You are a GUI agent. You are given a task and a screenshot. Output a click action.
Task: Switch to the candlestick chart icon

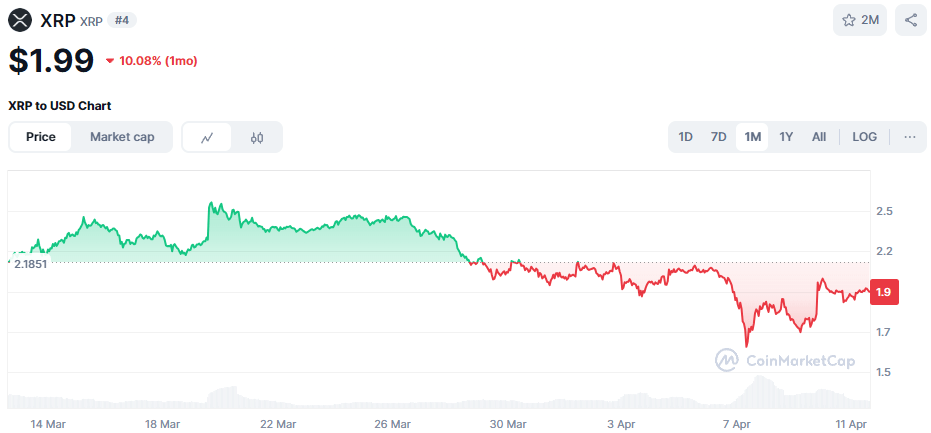[257, 137]
